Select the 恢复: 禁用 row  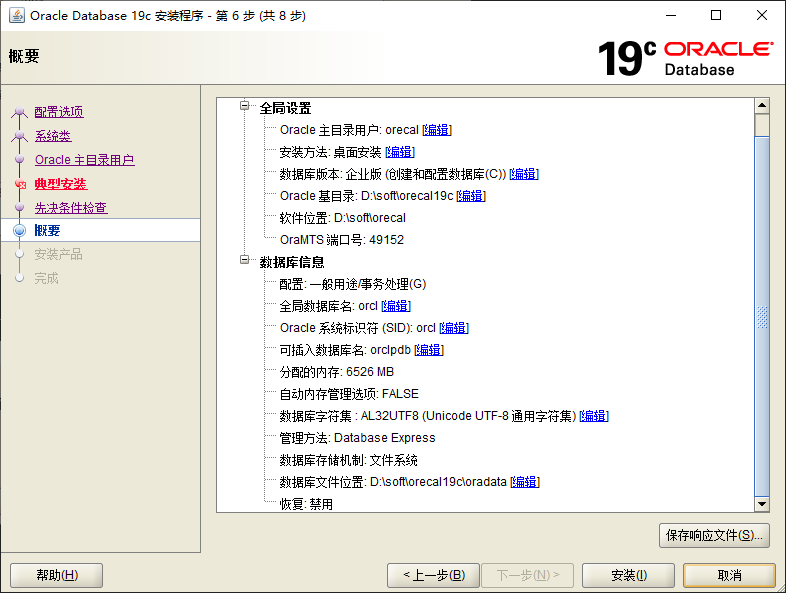pyautogui.click(x=306, y=504)
